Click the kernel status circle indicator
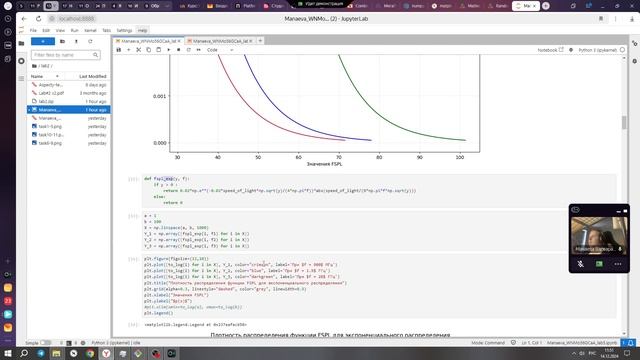The width and height of the screenshot is (640, 360). [622, 50]
